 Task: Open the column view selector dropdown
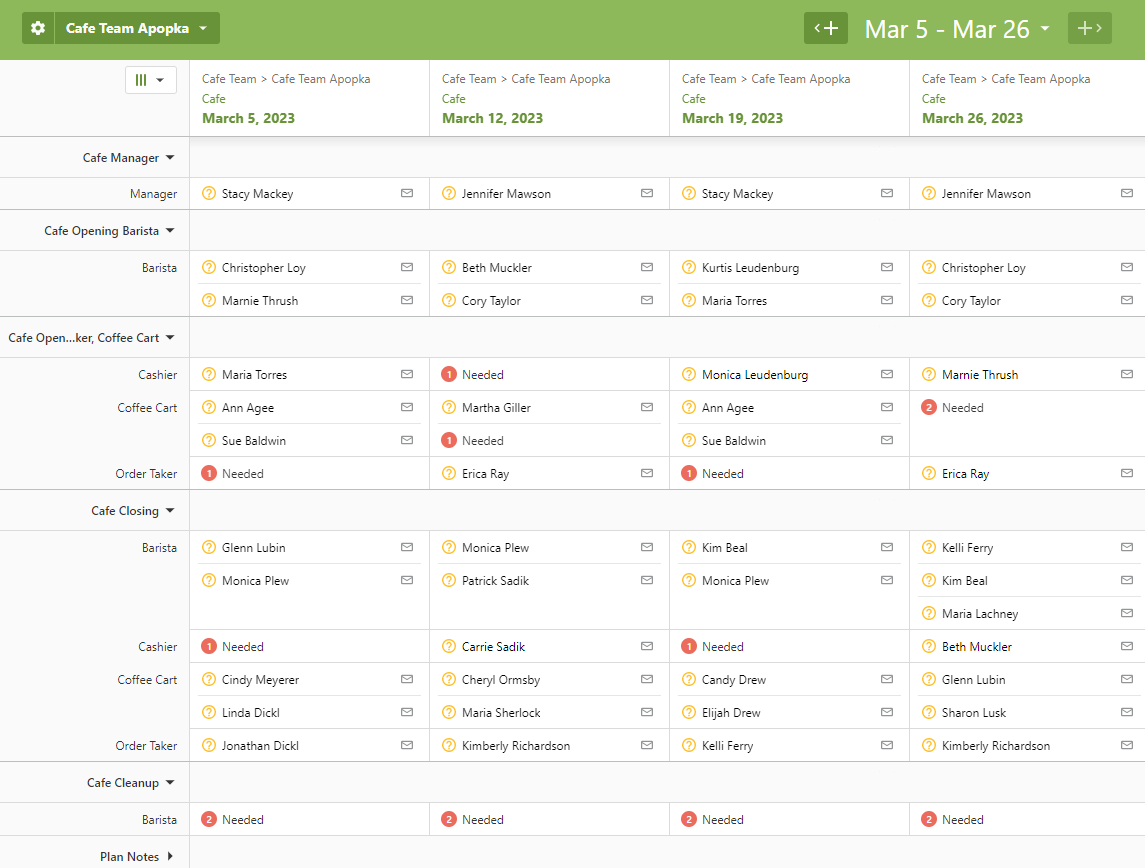click(150, 80)
